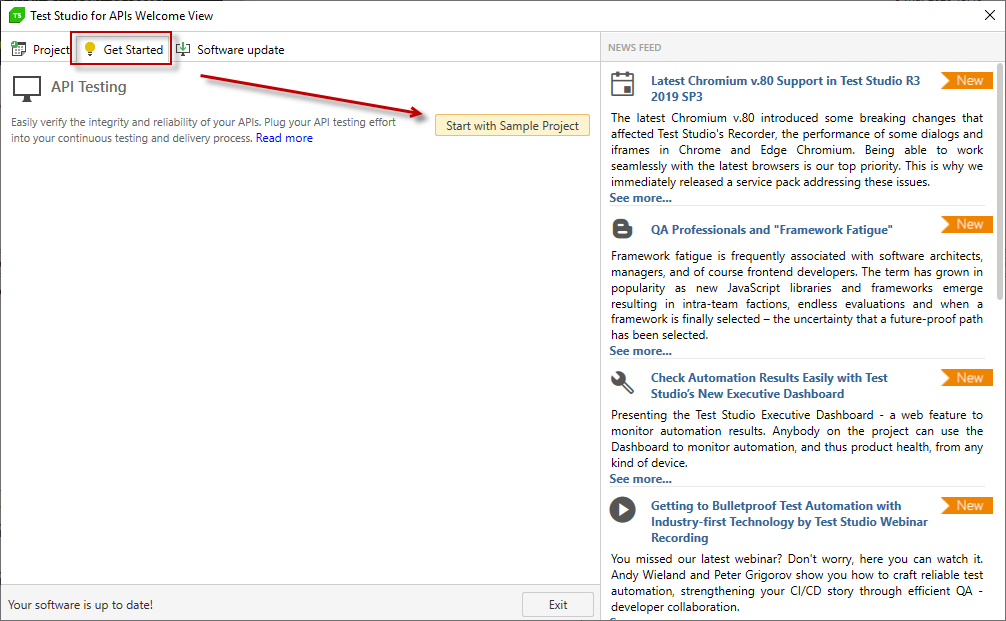Image resolution: width=1006 pixels, height=621 pixels.
Task: Click the Software update download icon
Action: pyautogui.click(x=183, y=49)
